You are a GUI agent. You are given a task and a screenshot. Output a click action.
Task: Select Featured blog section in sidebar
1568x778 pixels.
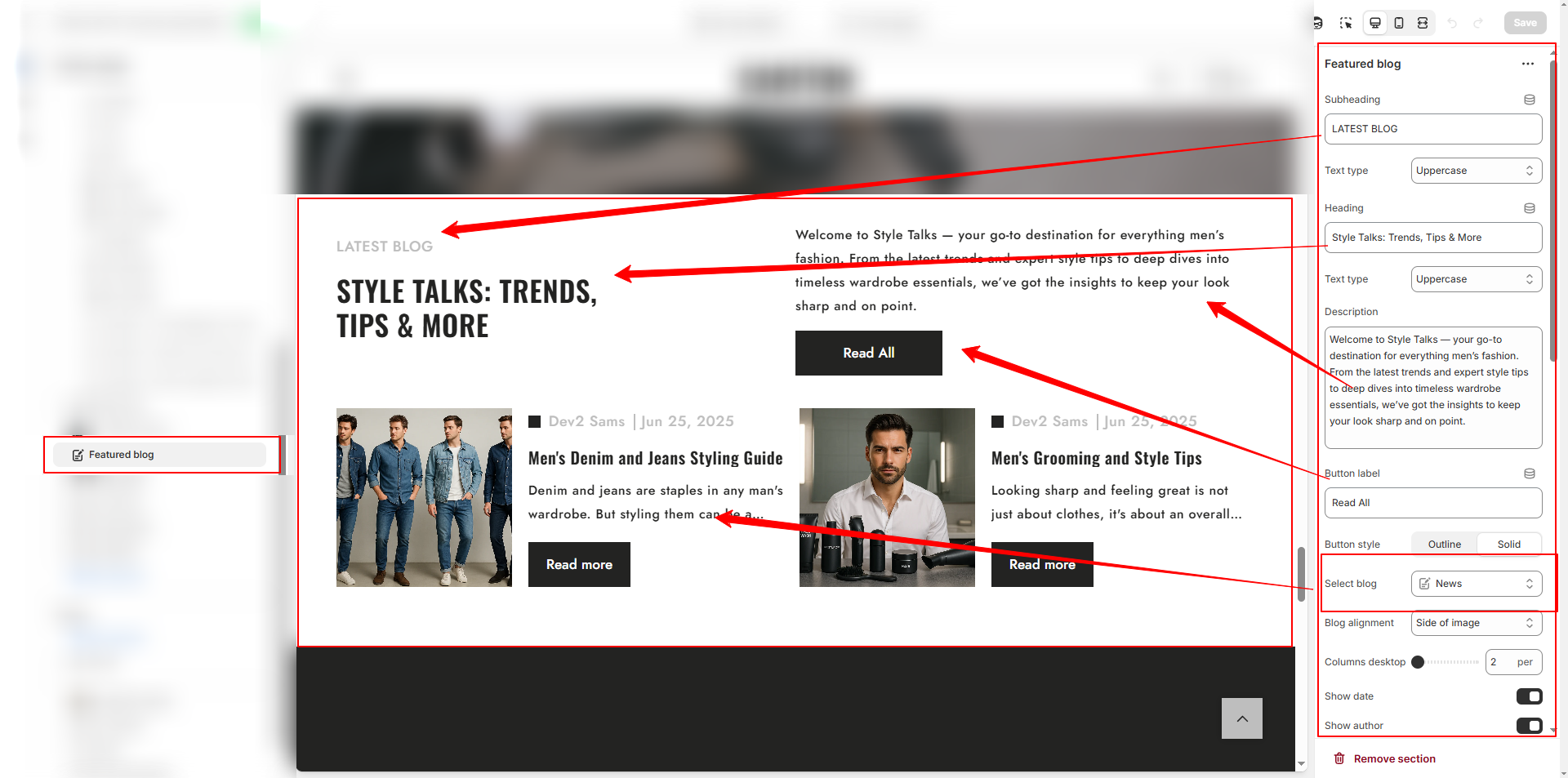[160, 455]
